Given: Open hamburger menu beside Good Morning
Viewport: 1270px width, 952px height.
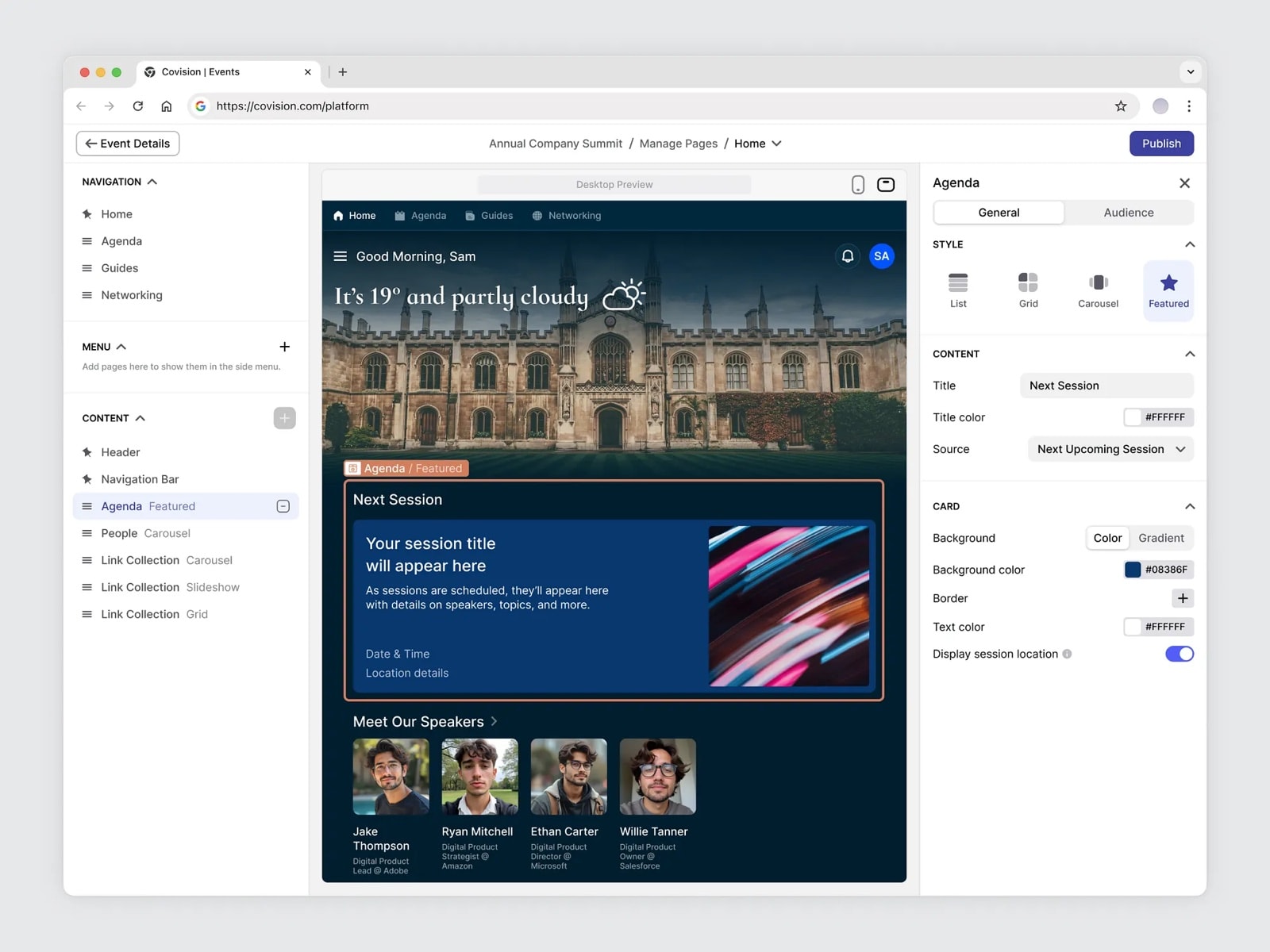Looking at the screenshot, I should pyautogui.click(x=340, y=256).
